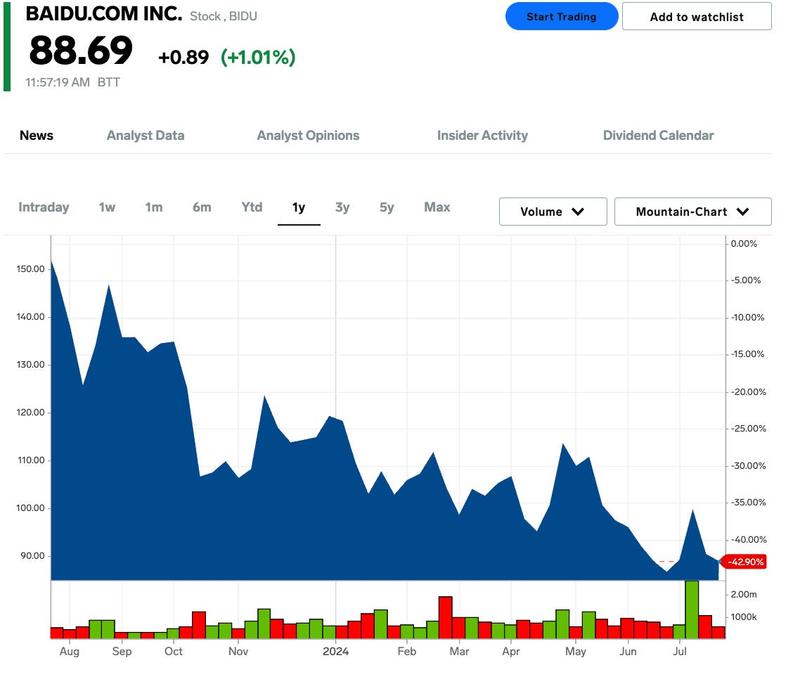Screen dimensions: 800x679
Task: Click the +0.89 price change value
Action: 184,57
